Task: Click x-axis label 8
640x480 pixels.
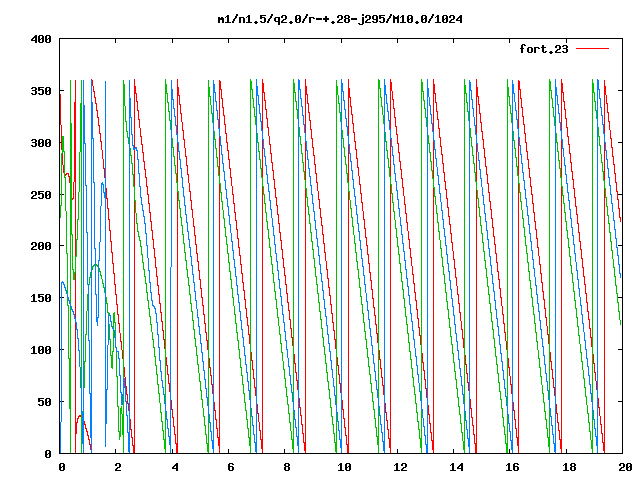Action: [287, 467]
